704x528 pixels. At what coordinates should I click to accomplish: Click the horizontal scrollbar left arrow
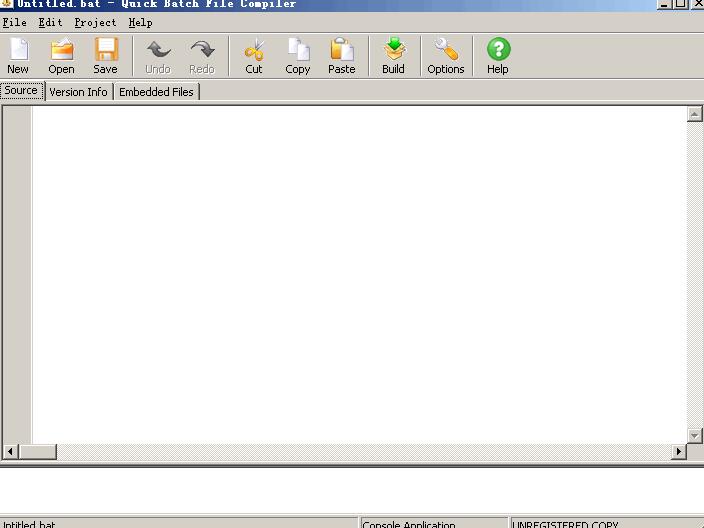pyautogui.click(x=10, y=452)
